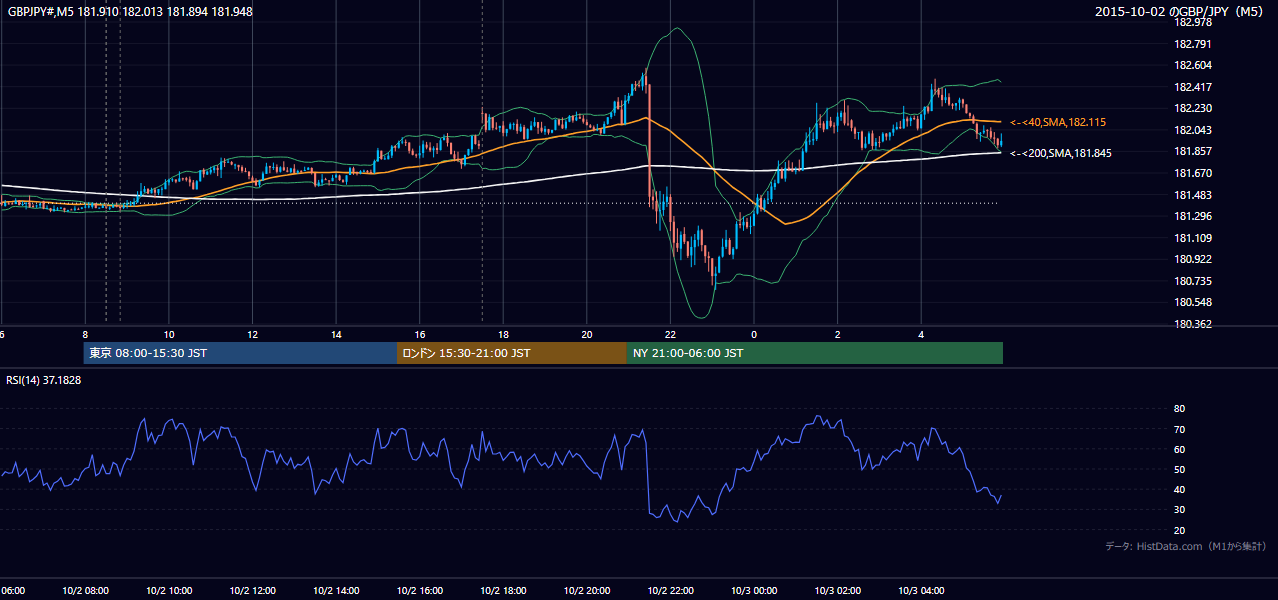Click the 10/2 20:00 time label

(588, 591)
